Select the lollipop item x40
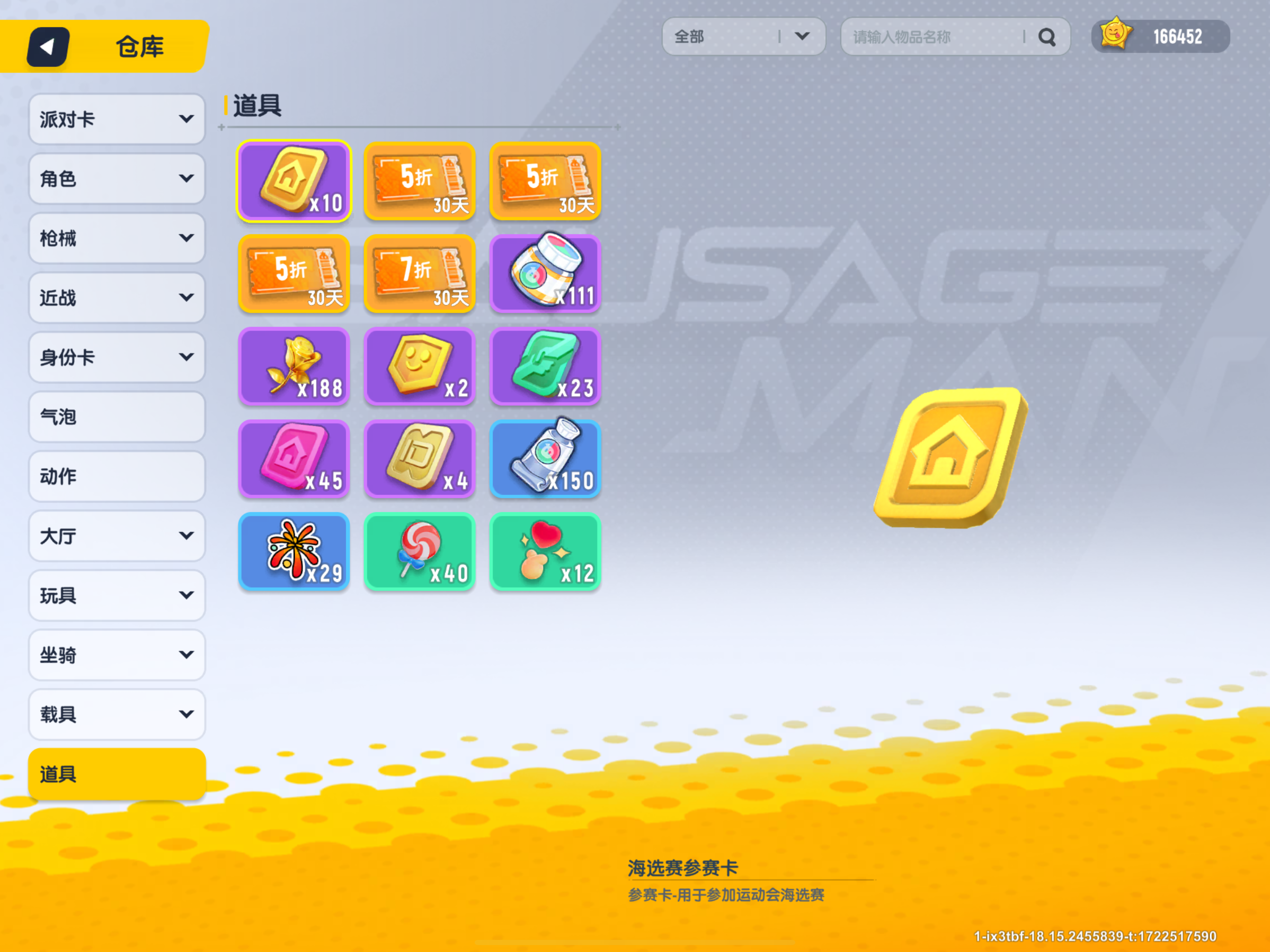 tap(420, 551)
